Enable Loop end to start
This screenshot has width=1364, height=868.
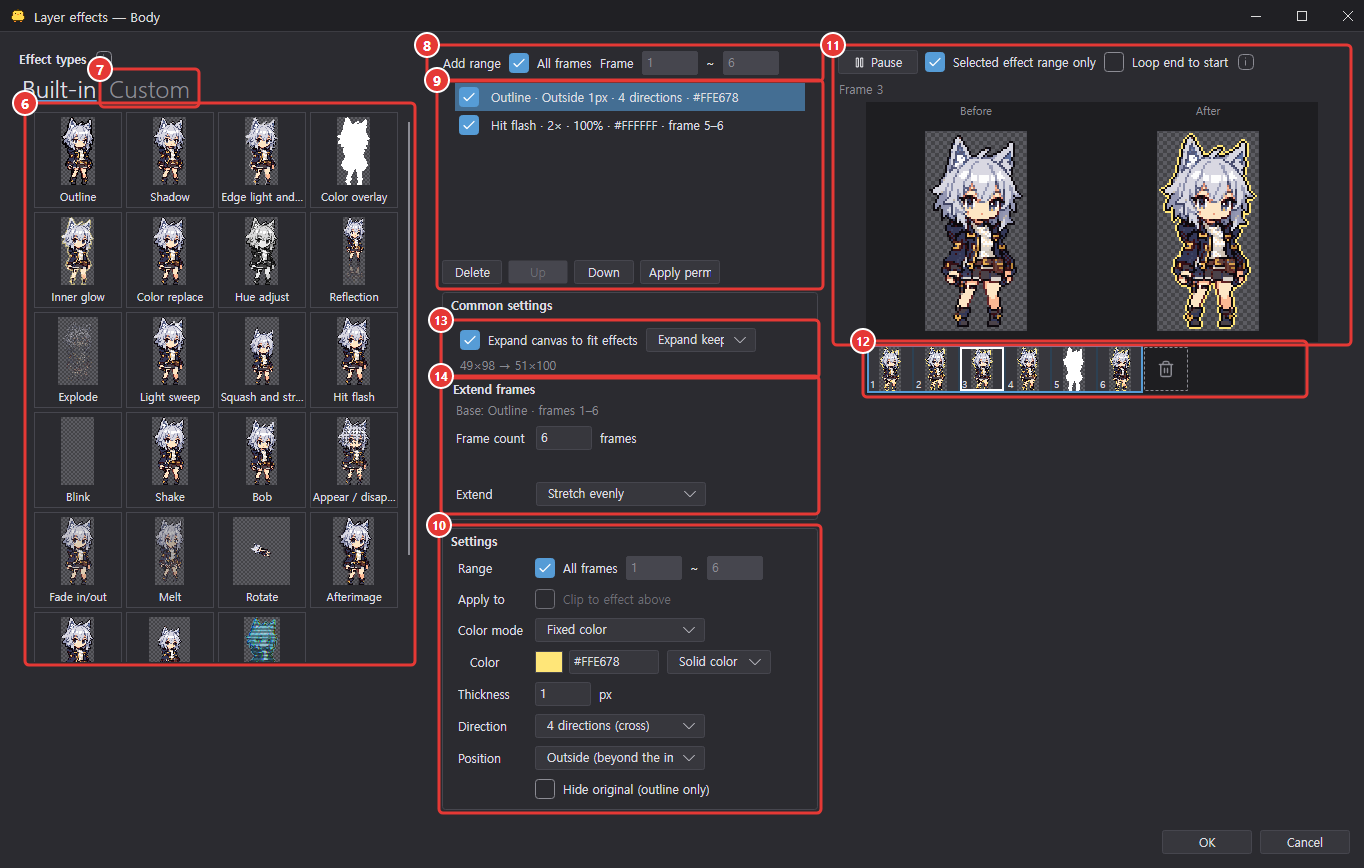coord(1114,62)
